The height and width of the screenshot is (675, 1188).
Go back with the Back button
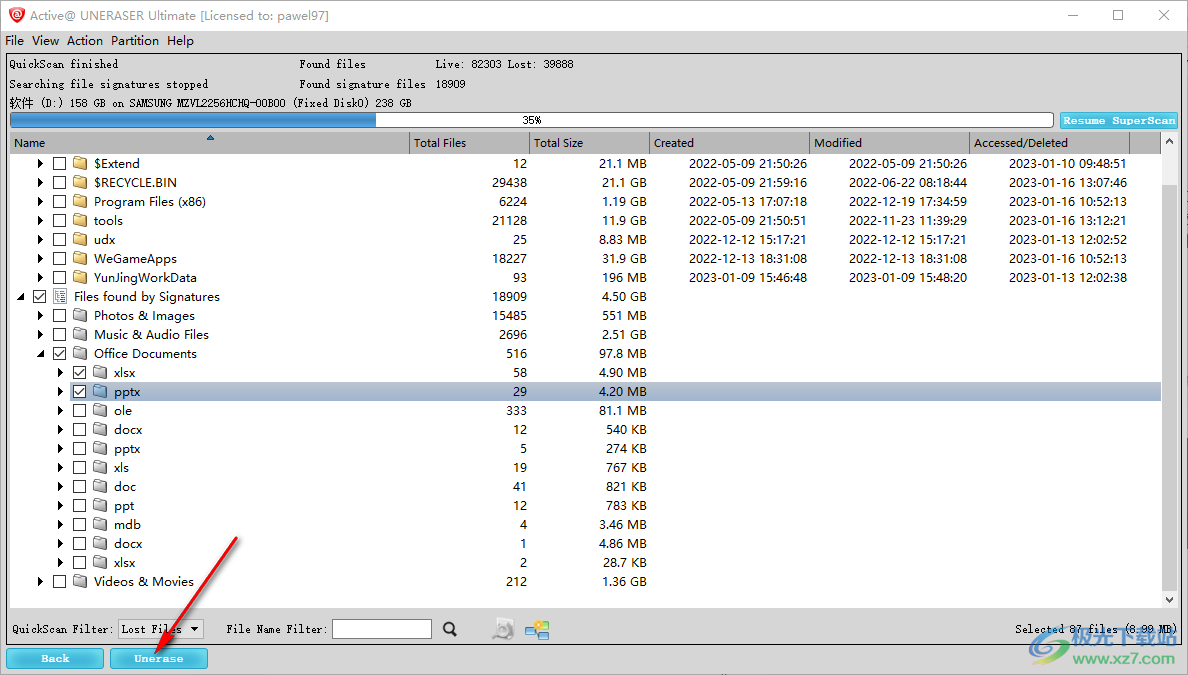(55, 658)
